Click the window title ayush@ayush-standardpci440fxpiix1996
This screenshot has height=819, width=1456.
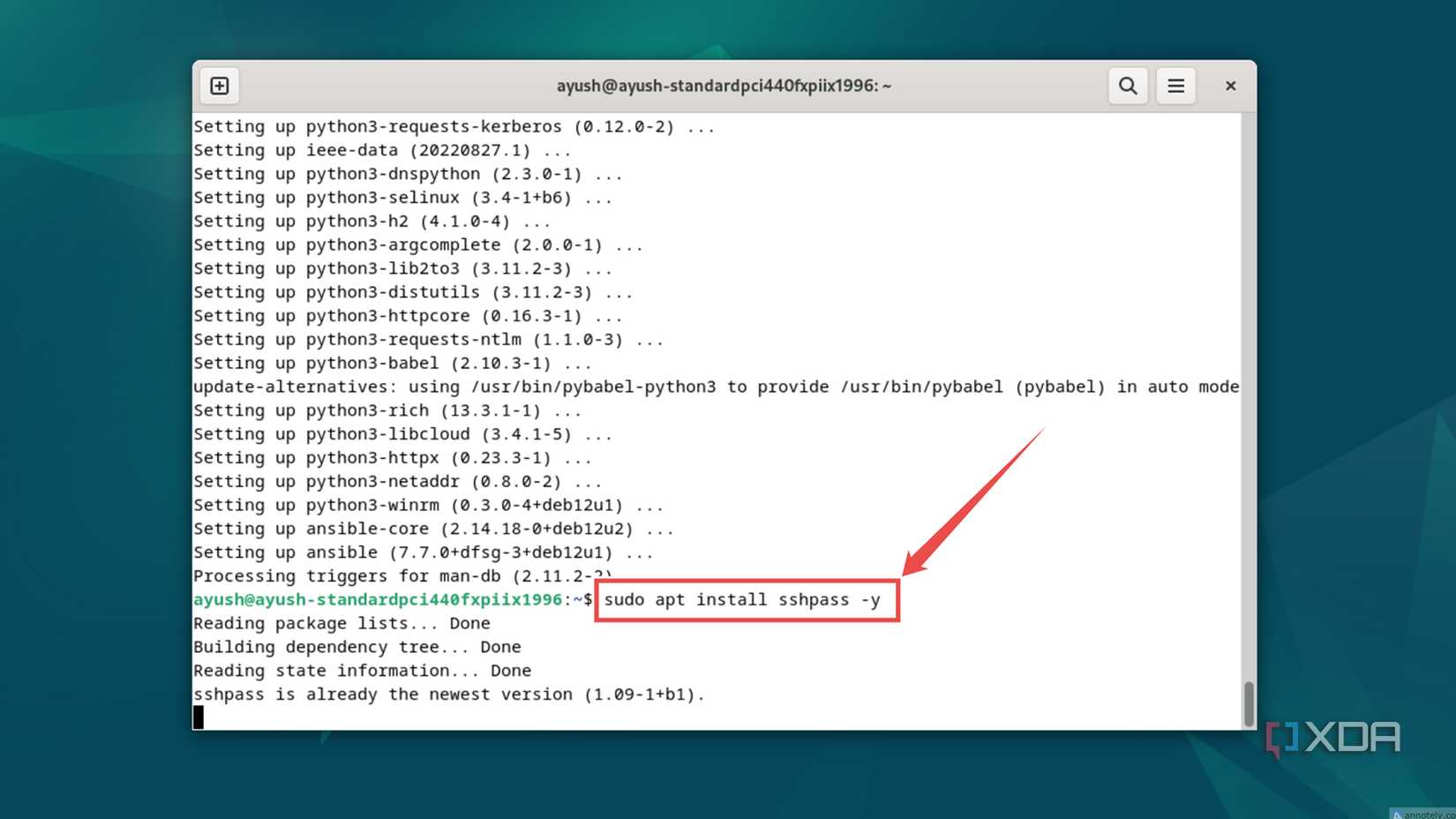point(724,86)
